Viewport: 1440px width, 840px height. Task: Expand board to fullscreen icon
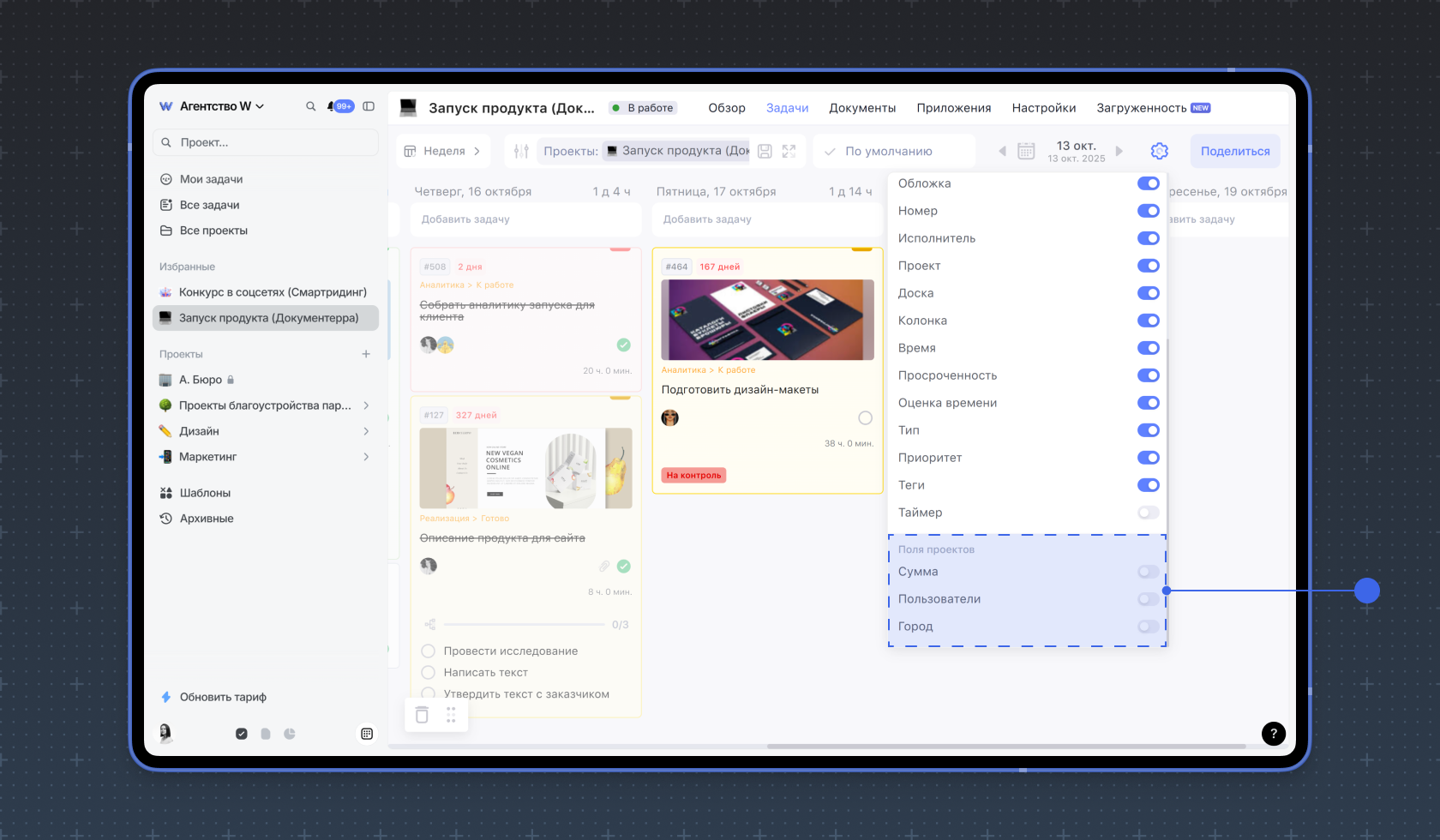point(789,151)
